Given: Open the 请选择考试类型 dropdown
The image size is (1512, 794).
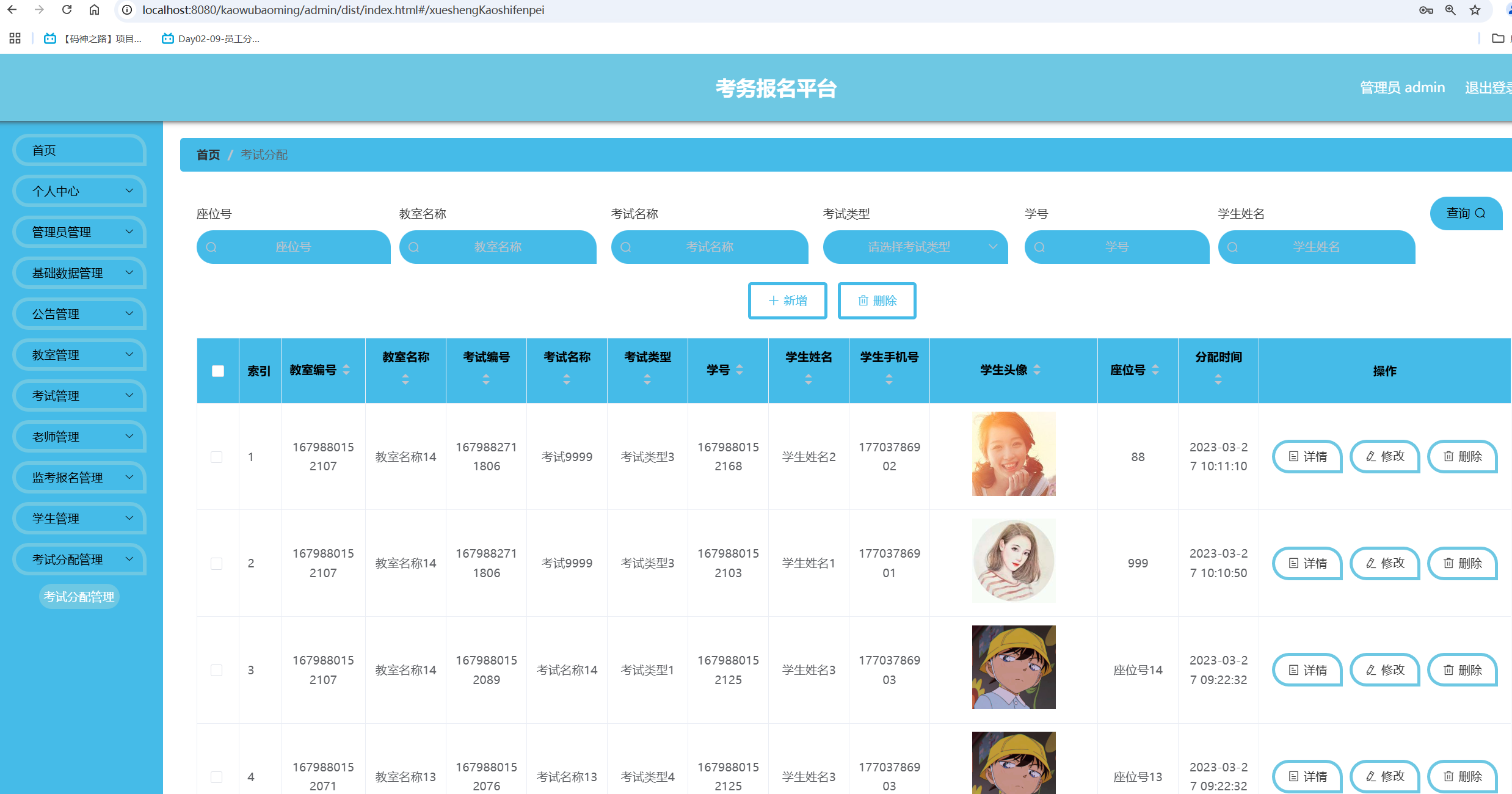Looking at the screenshot, I should 915,247.
